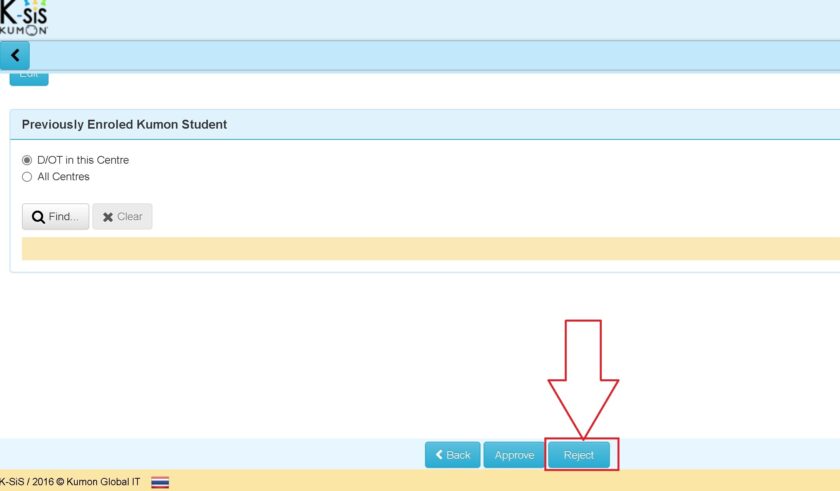Click the partially hidden Edit button
This screenshot has height=491, width=840.
click(x=29, y=76)
